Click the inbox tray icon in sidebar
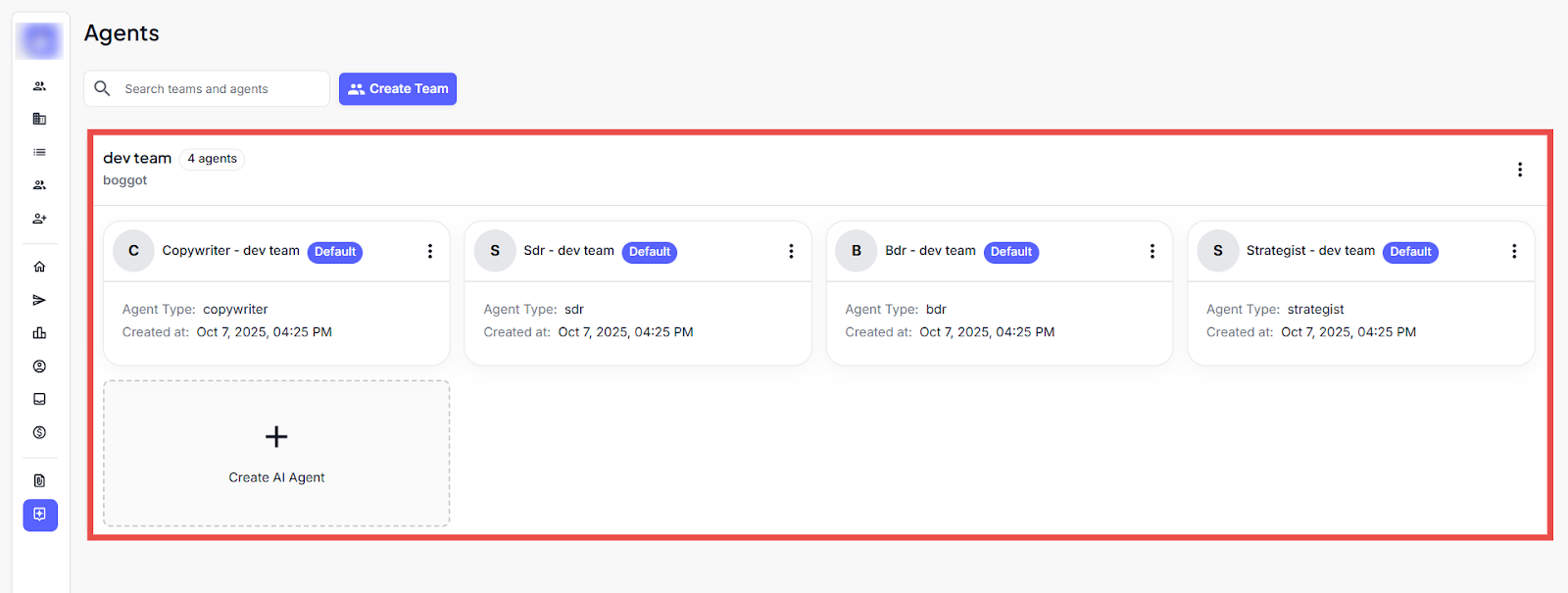 (x=39, y=399)
